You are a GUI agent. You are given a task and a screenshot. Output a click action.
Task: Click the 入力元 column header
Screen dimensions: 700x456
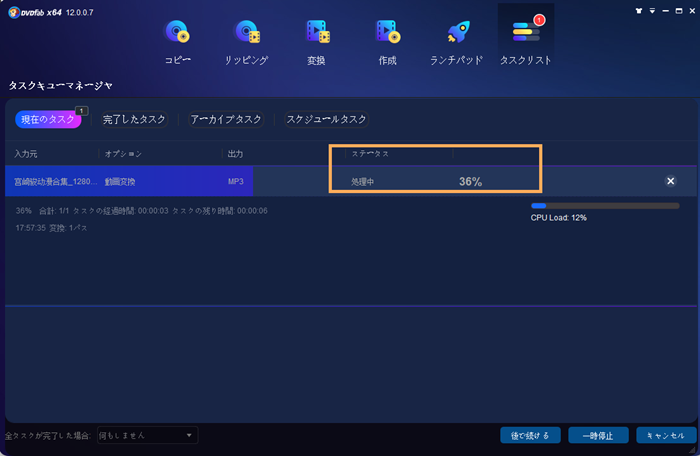pos(26,154)
